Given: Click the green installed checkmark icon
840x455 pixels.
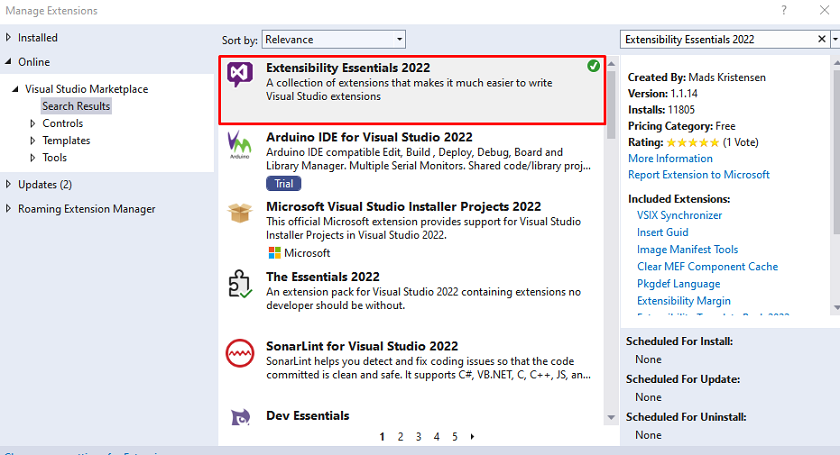Looking at the screenshot, I should [x=593, y=66].
